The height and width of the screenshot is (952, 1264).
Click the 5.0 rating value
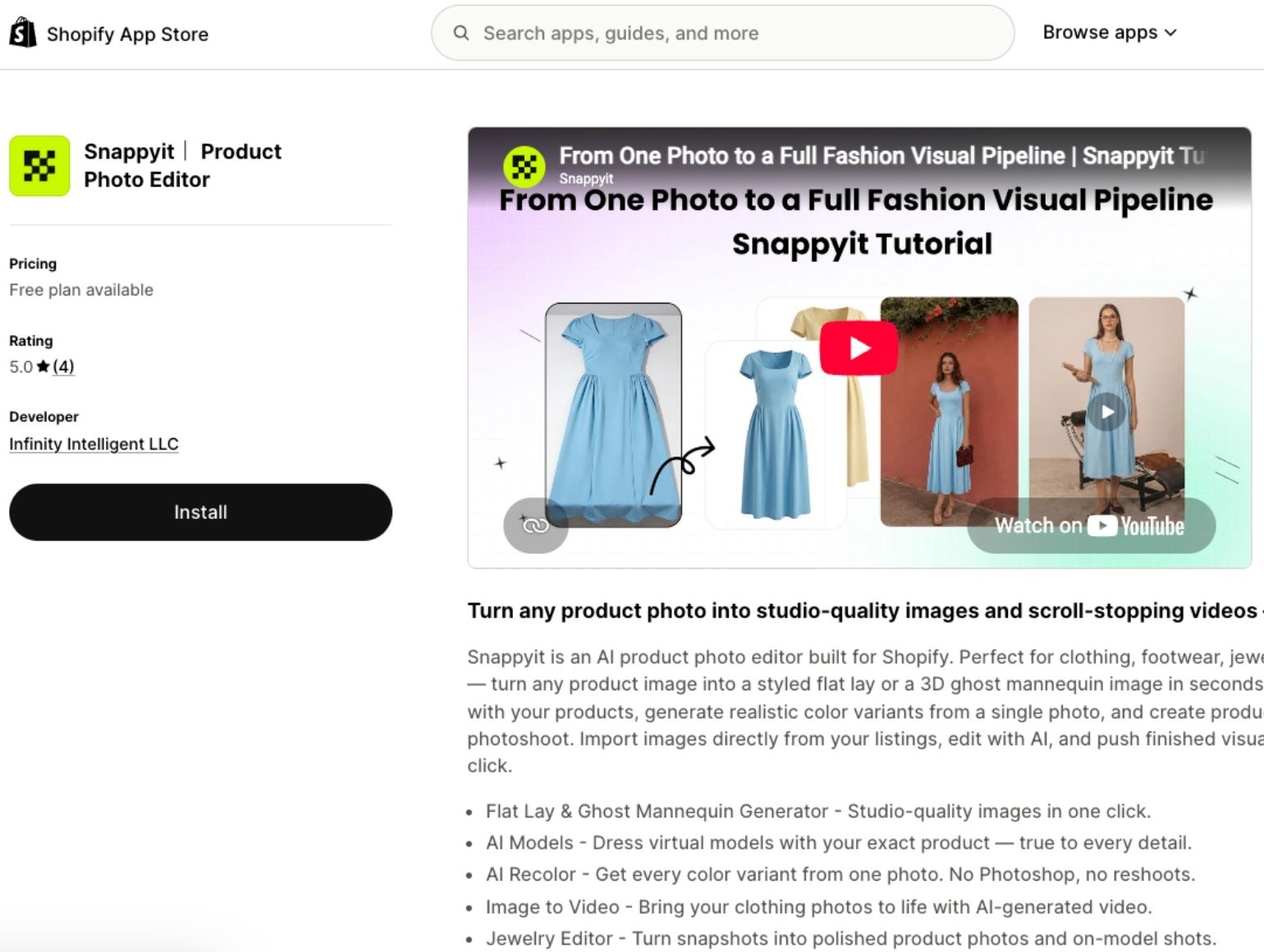[x=21, y=367]
